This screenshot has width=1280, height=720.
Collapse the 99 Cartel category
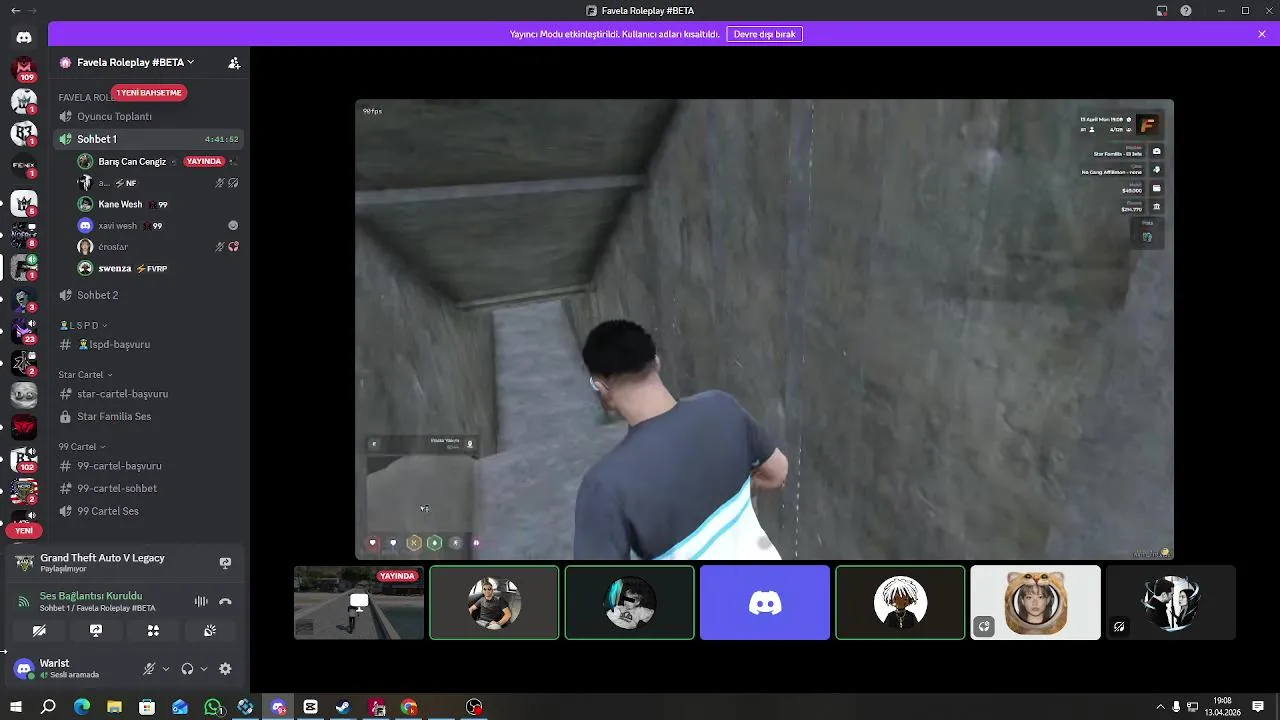82,446
